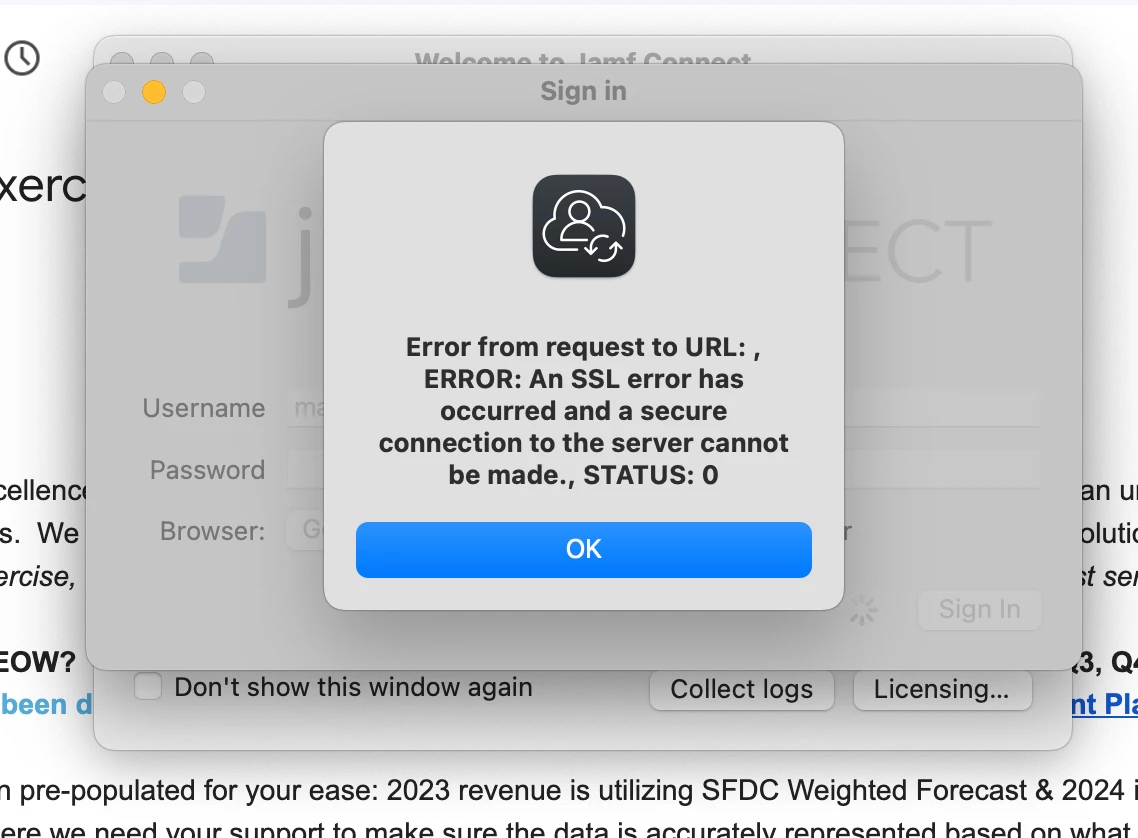Open the Browser dropdown menu
The image size is (1138, 838).
coord(306,530)
